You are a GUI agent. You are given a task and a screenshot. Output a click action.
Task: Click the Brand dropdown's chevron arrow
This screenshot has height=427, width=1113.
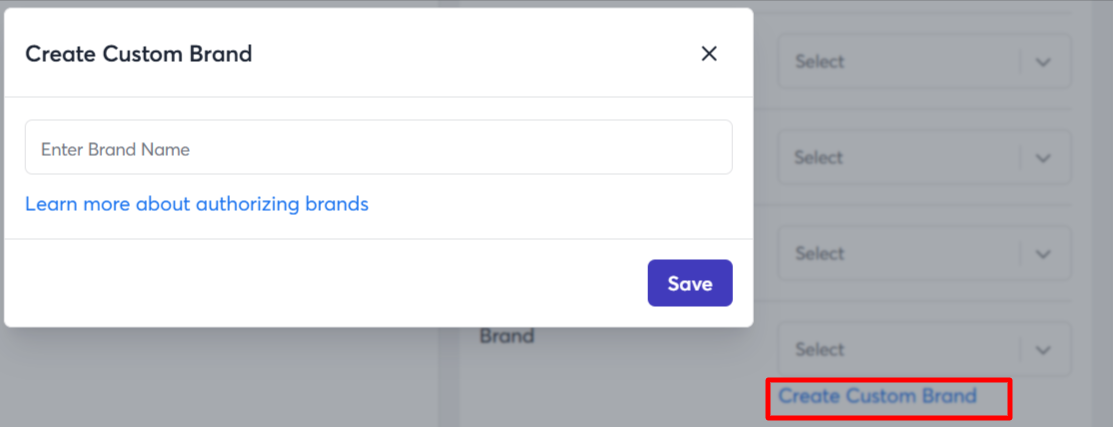[1043, 350]
